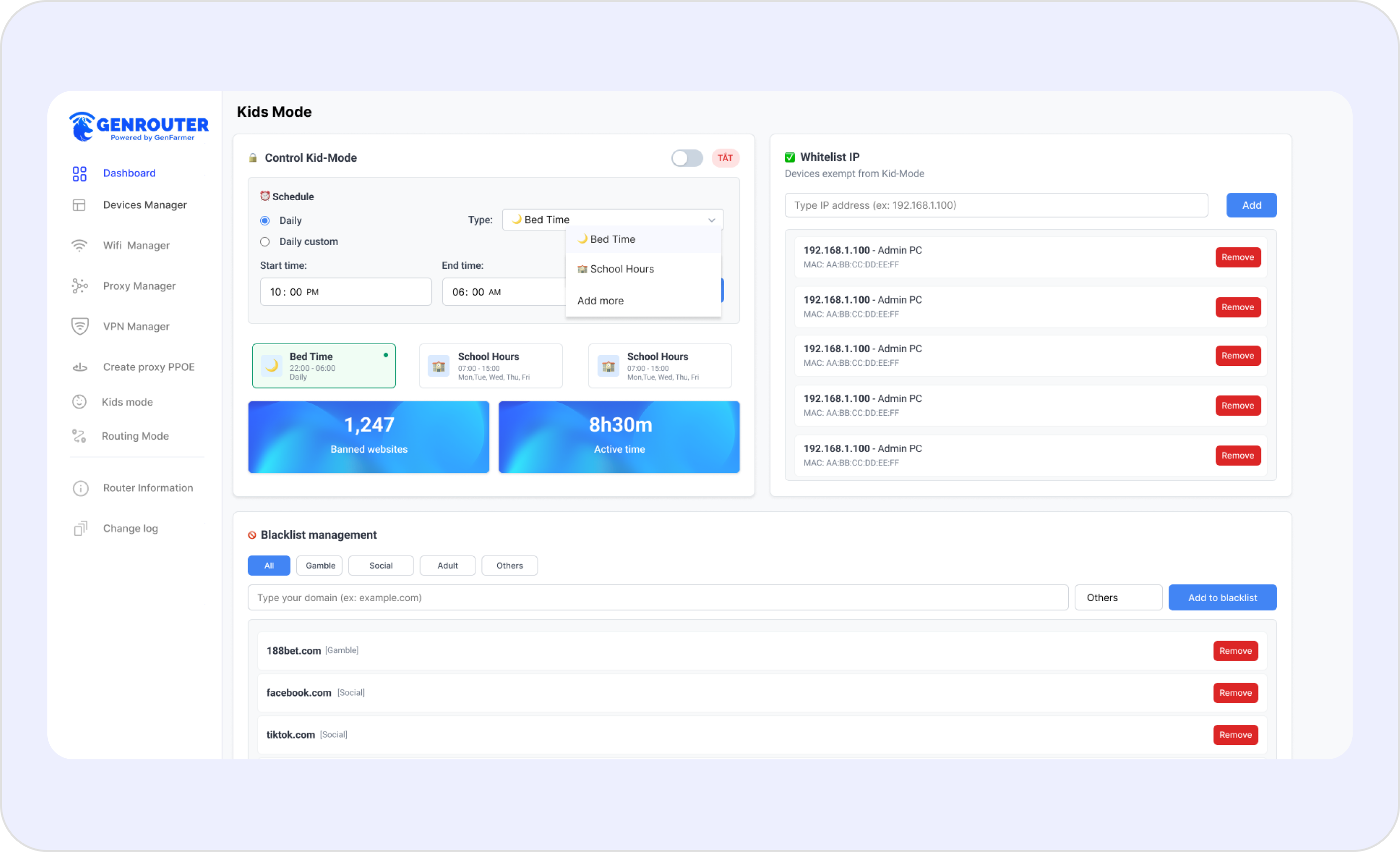
Task: Remove facebook.com from the blacklist
Action: pos(1235,693)
